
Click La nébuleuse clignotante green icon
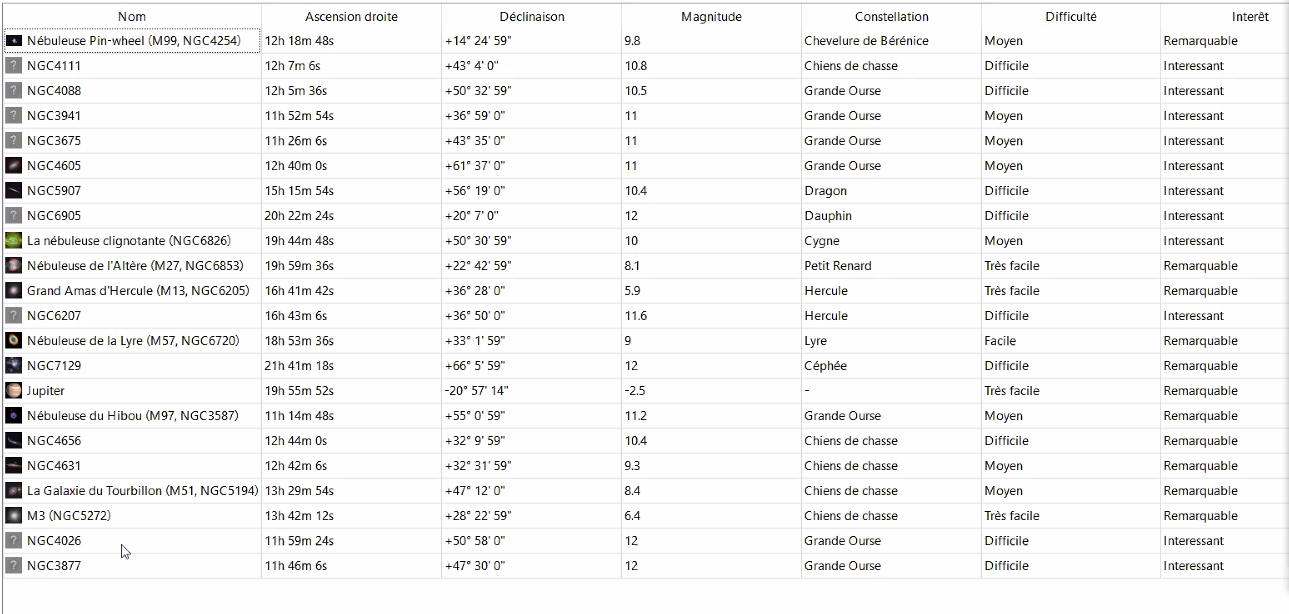pyautogui.click(x=13, y=241)
